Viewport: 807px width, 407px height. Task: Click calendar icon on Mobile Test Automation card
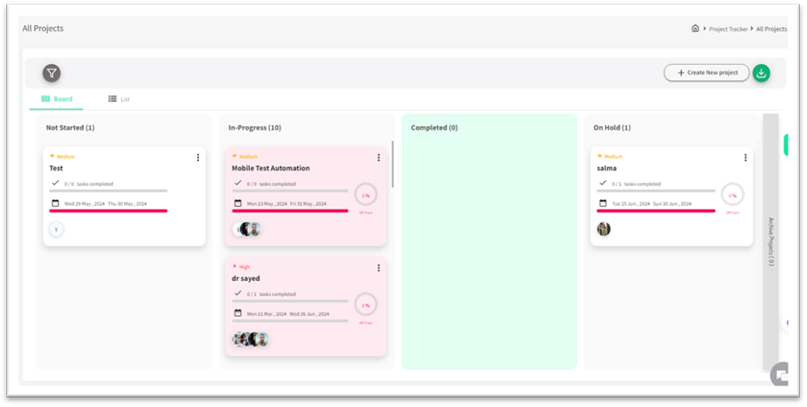pyautogui.click(x=238, y=203)
